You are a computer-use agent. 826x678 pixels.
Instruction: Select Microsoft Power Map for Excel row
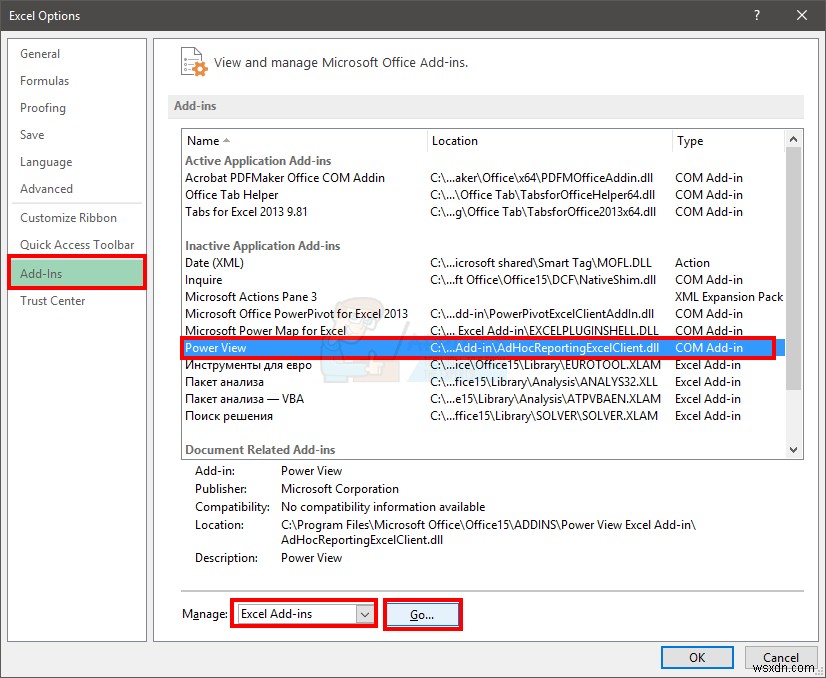point(483,330)
